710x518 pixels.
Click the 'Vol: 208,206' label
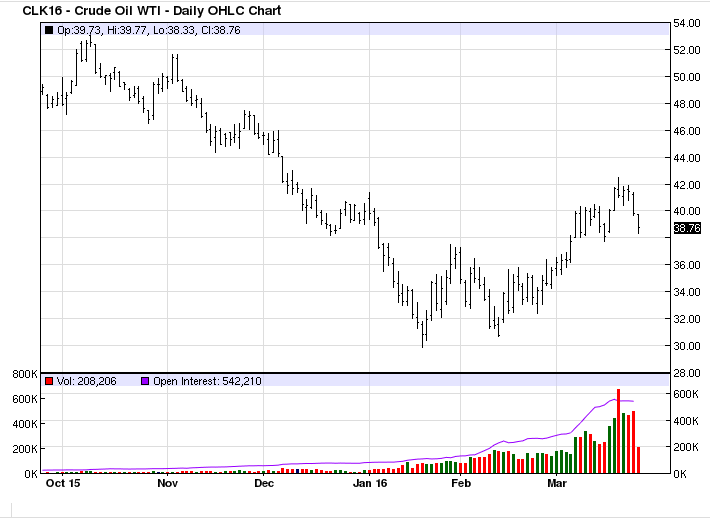[x=86, y=381]
